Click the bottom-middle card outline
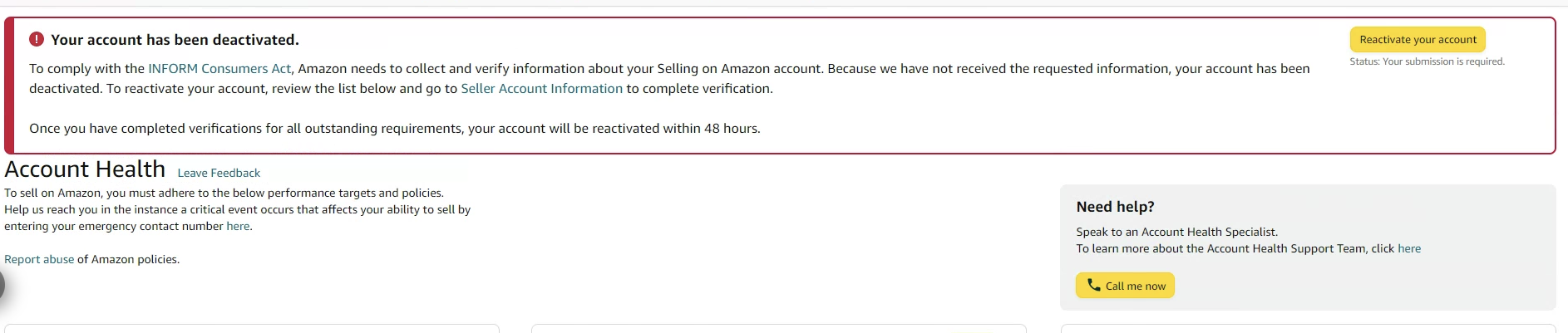Screen dimensions: 1568x333 pos(779,328)
